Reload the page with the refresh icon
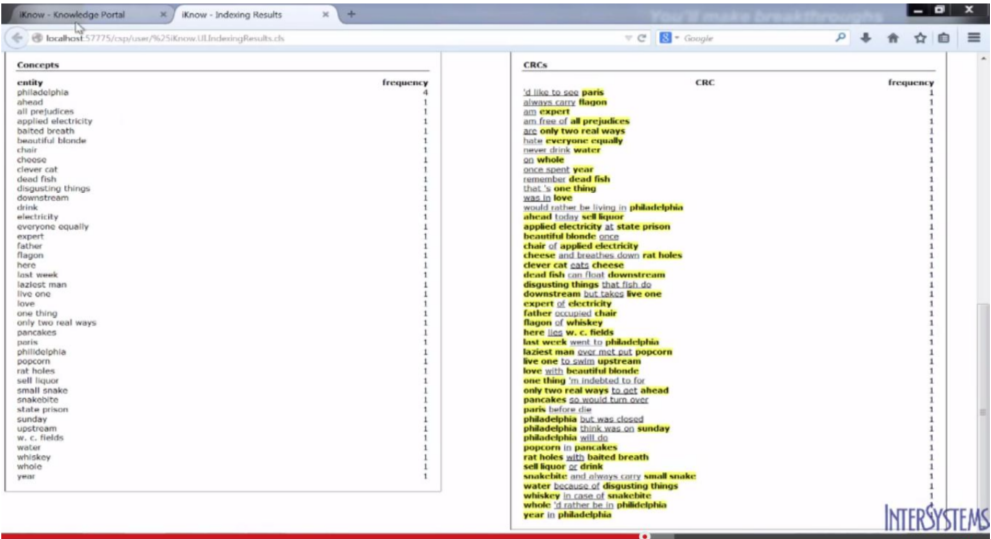This screenshot has width=991, height=539. 642,38
